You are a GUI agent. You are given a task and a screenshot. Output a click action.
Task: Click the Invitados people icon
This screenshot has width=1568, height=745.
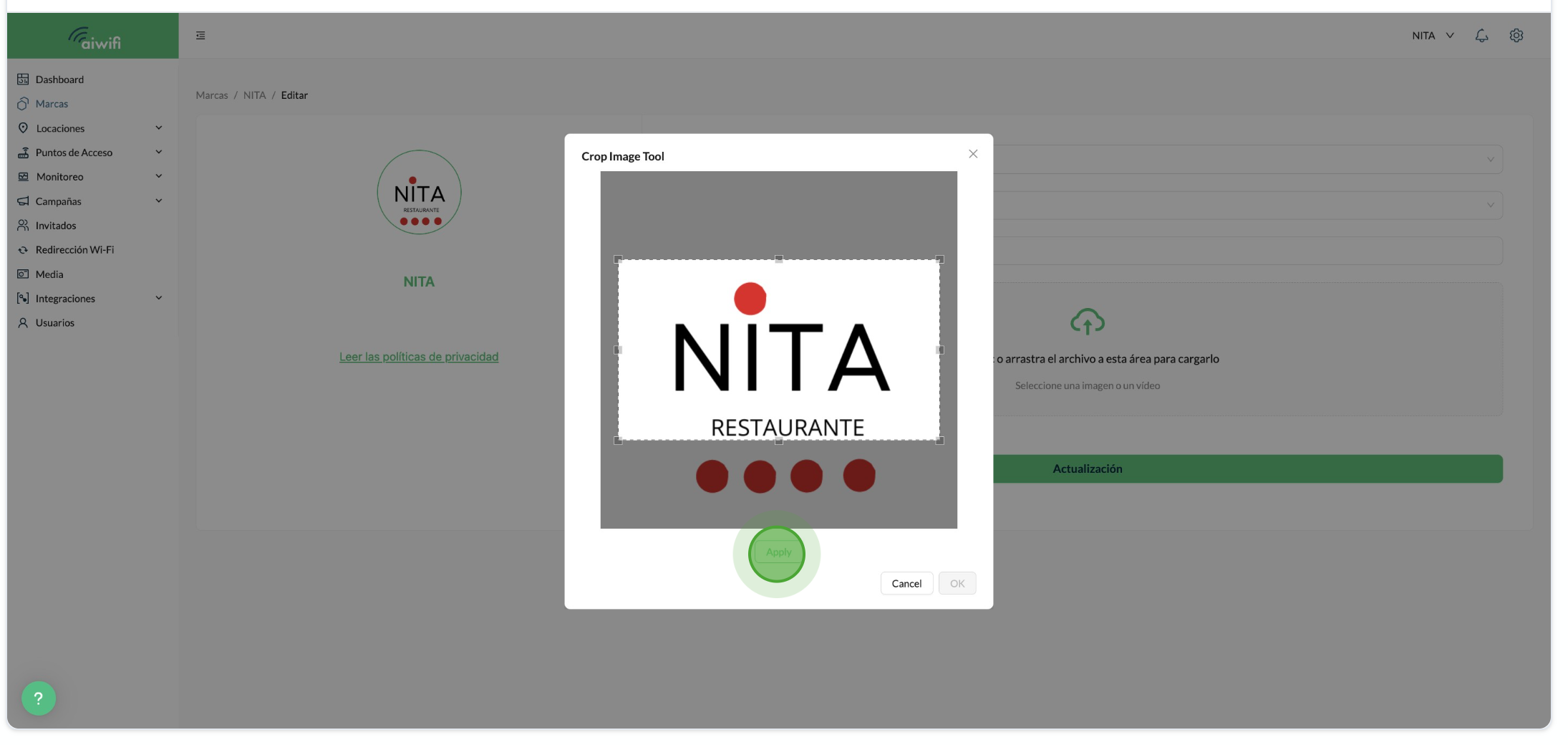[23, 225]
